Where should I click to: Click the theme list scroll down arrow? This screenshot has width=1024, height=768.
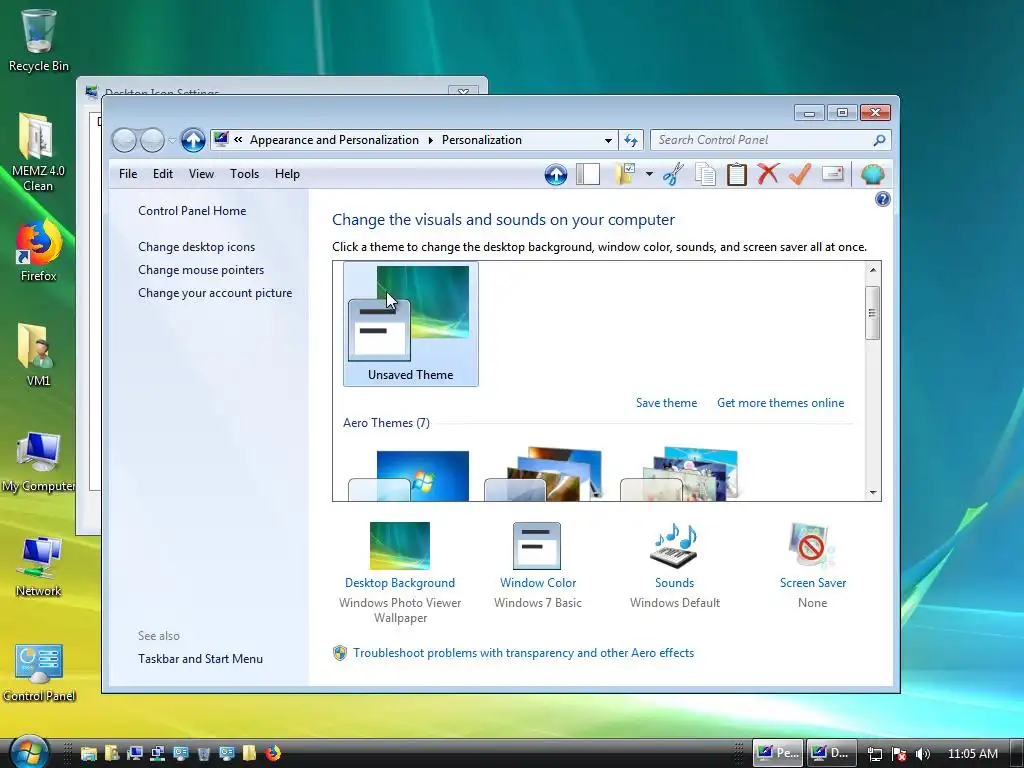click(873, 493)
